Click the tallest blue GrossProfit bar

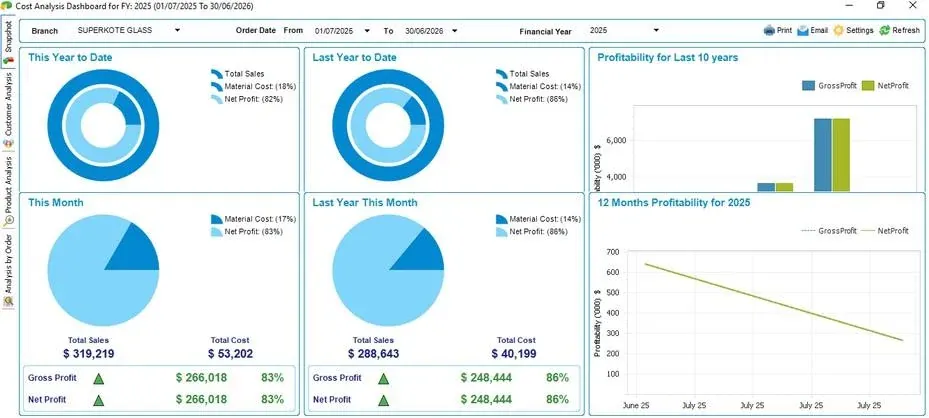click(x=822, y=155)
